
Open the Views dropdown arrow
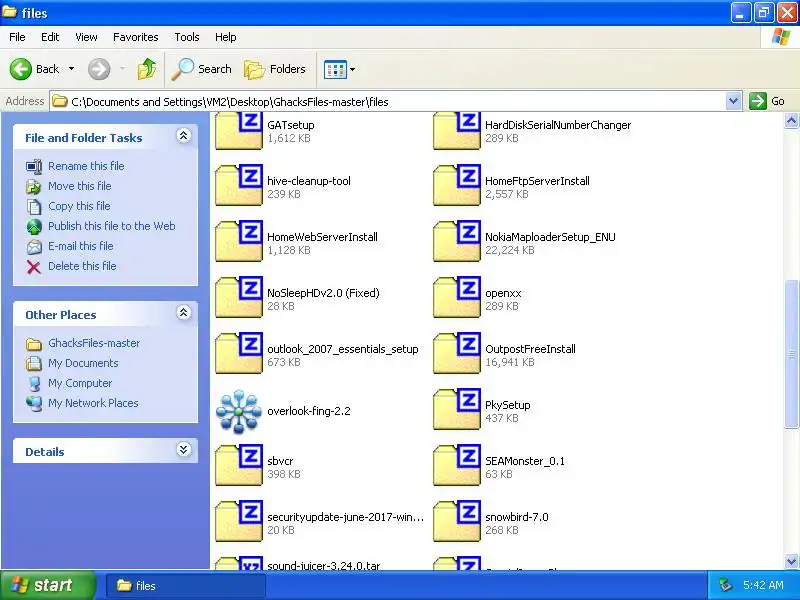353,69
